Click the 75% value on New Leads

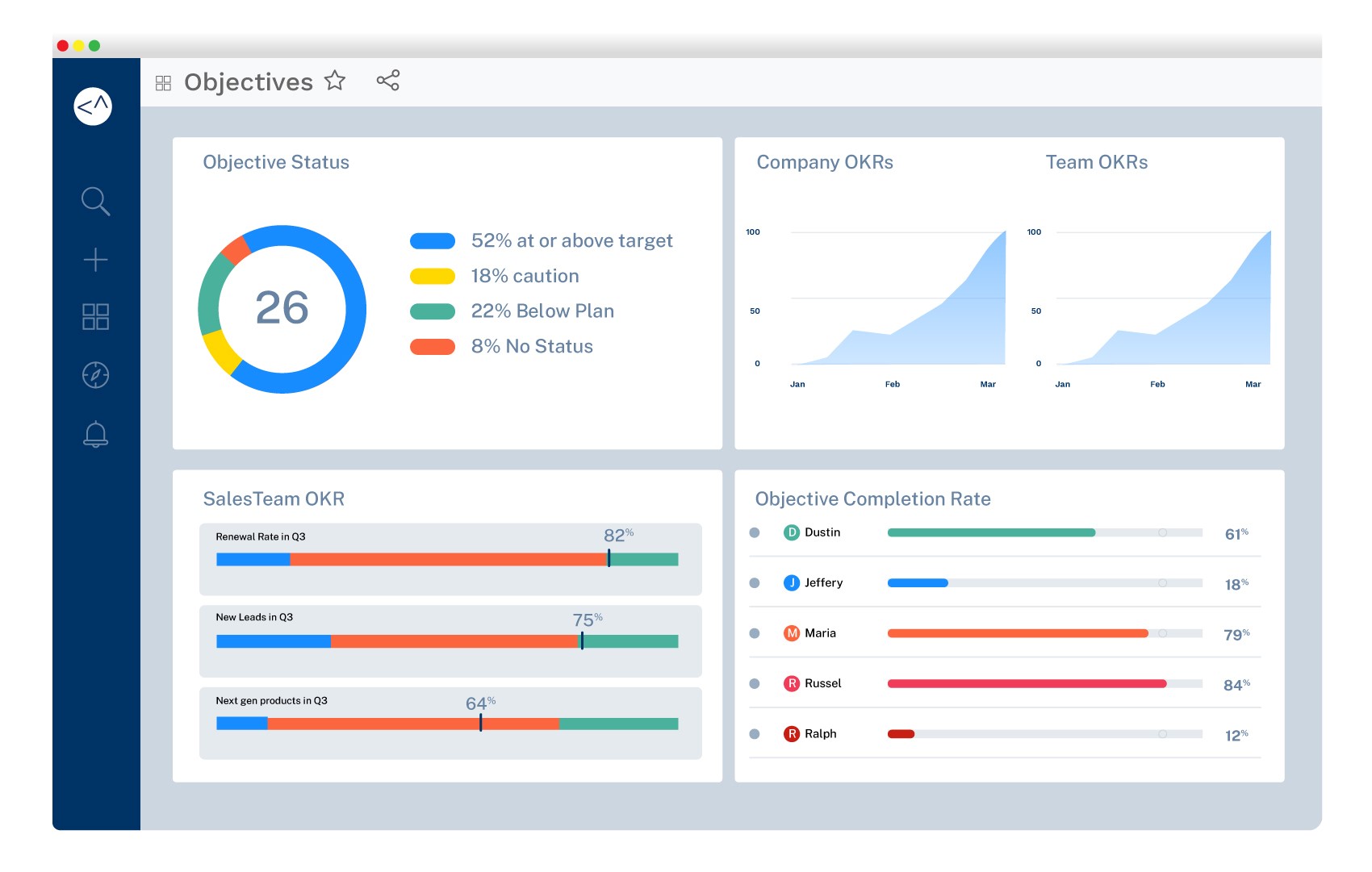point(588,620)
